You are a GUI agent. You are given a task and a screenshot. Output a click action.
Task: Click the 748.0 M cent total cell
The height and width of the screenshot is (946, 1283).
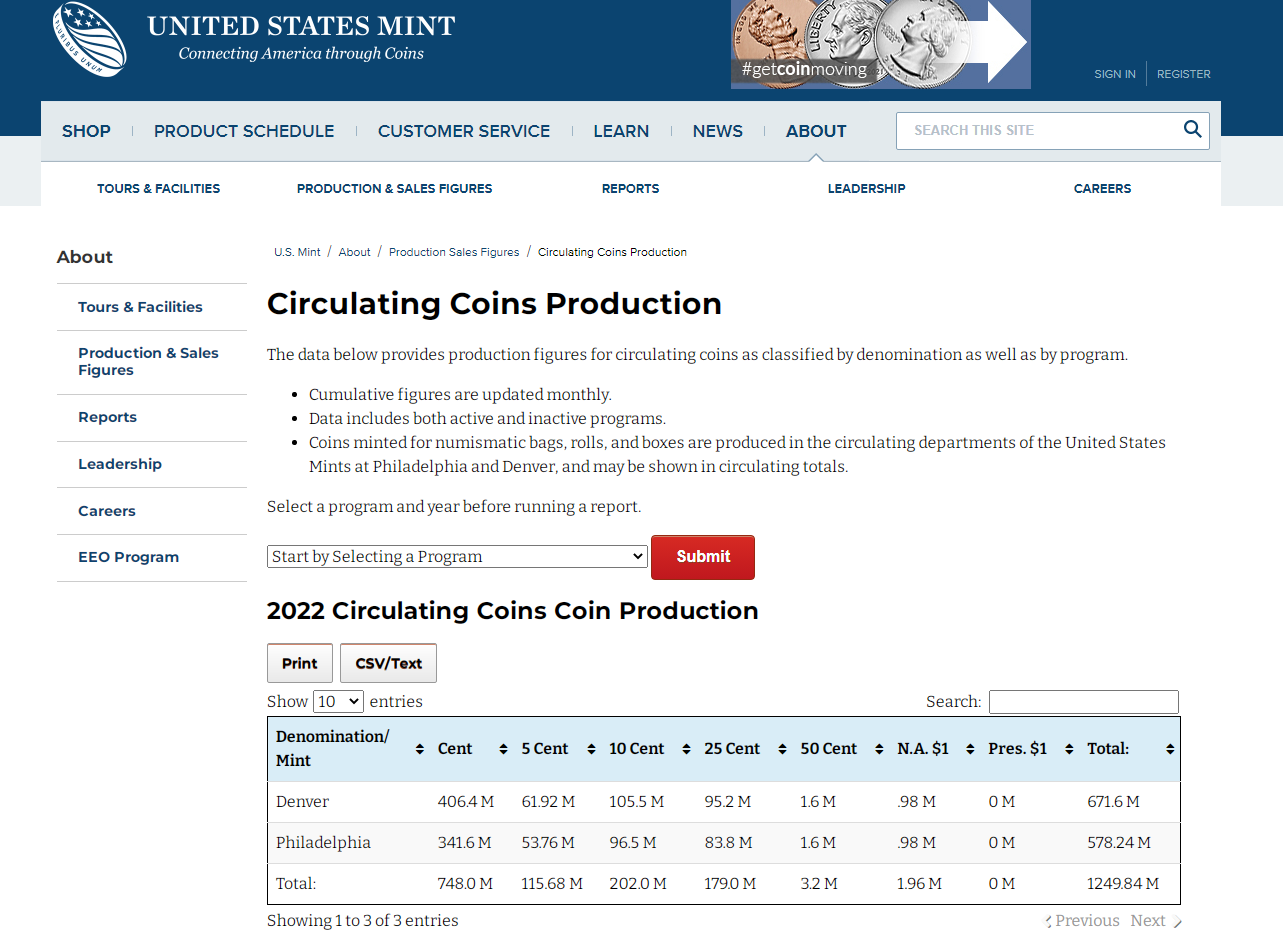point(465,884)
